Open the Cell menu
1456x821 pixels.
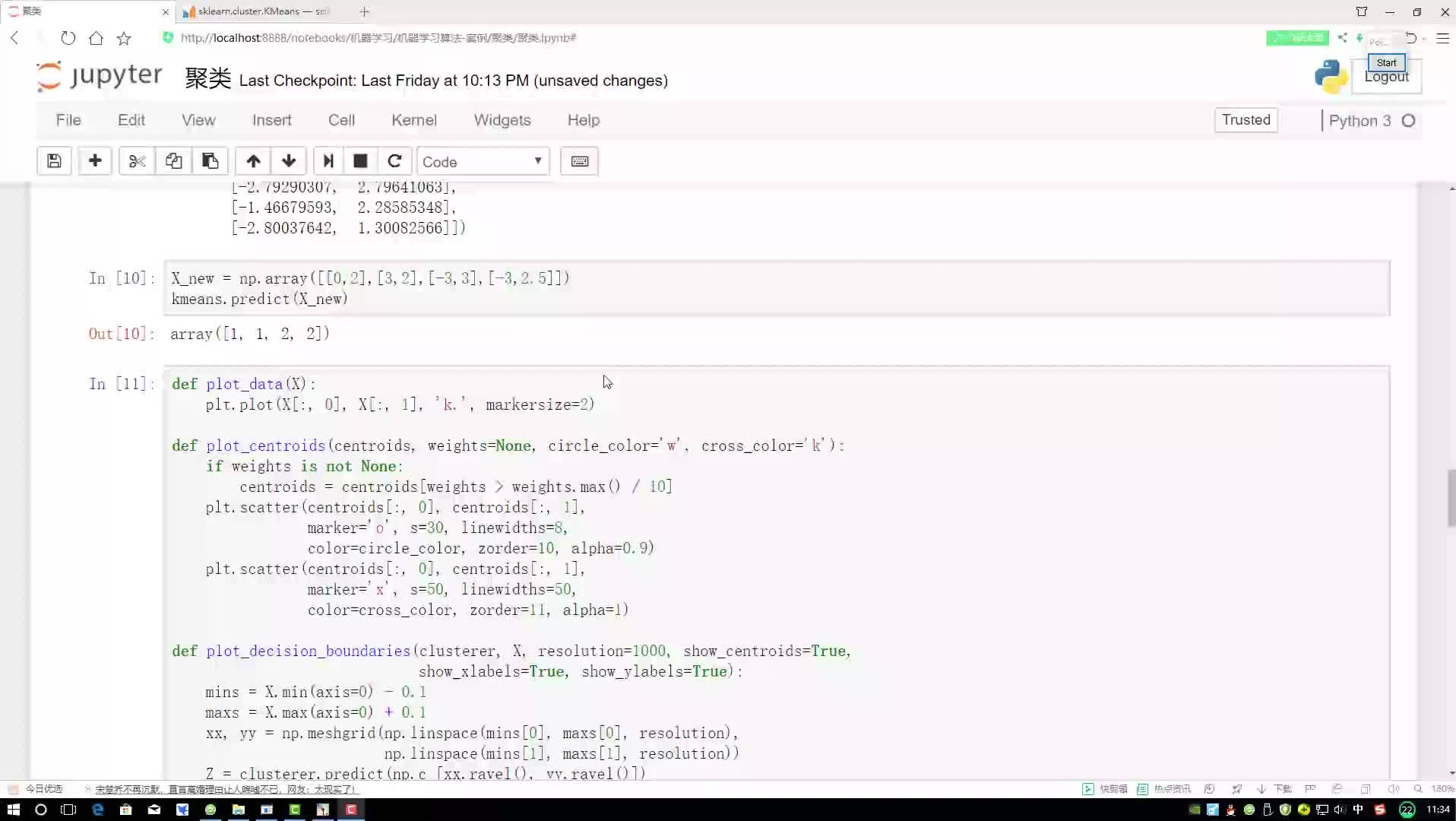[341, 120]
